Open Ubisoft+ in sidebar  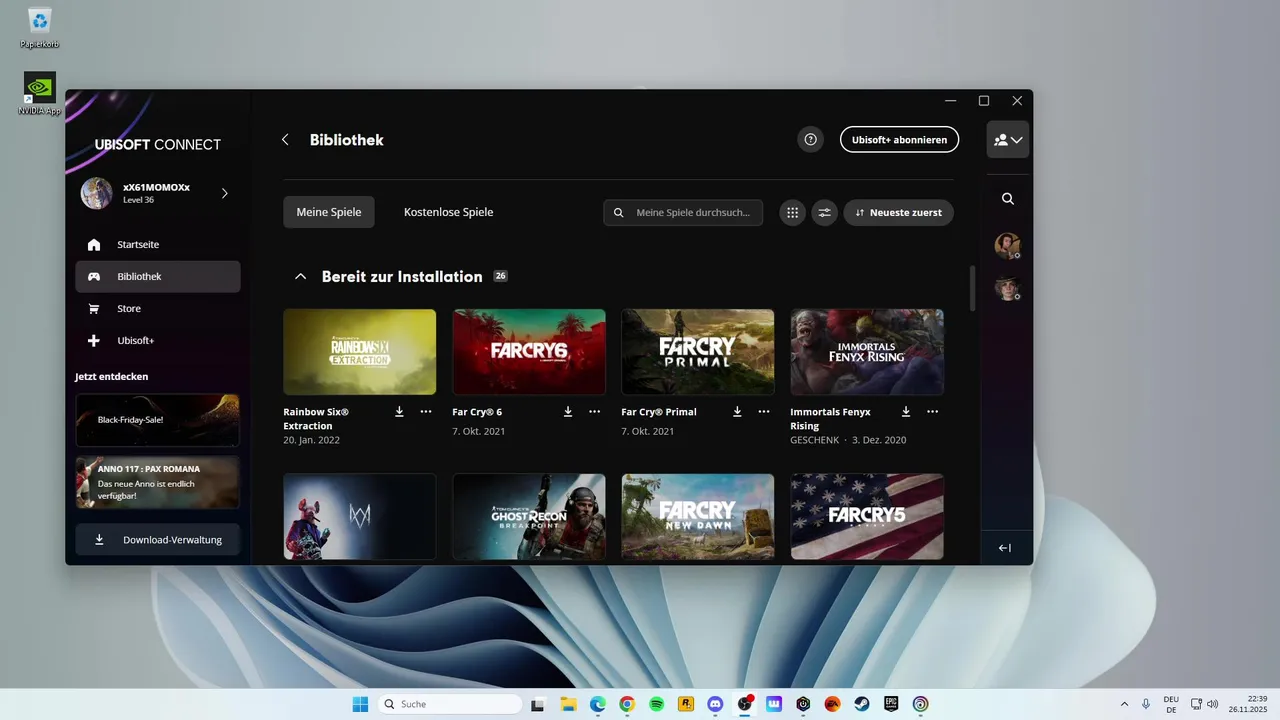point(158,341)
